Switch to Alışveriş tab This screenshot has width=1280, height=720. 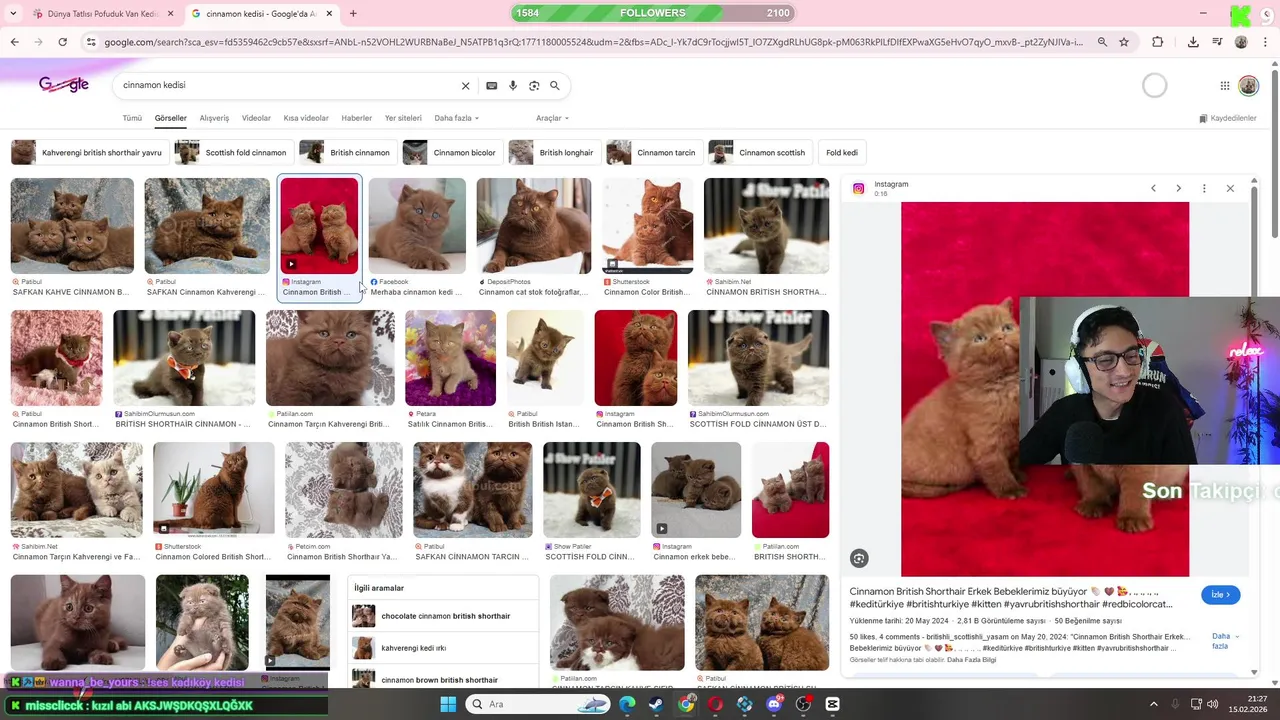[214, 118]
